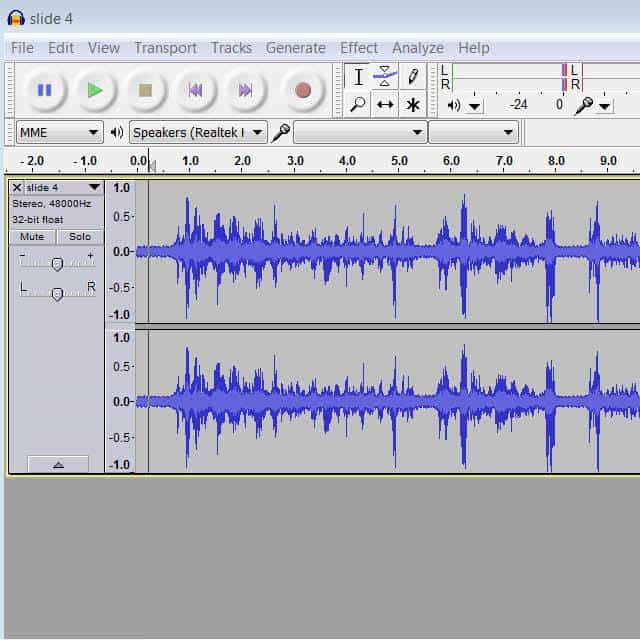This screenshot has height=640, width=640.
Task: Start playback with the green Play button
Action: click(95, 90)
